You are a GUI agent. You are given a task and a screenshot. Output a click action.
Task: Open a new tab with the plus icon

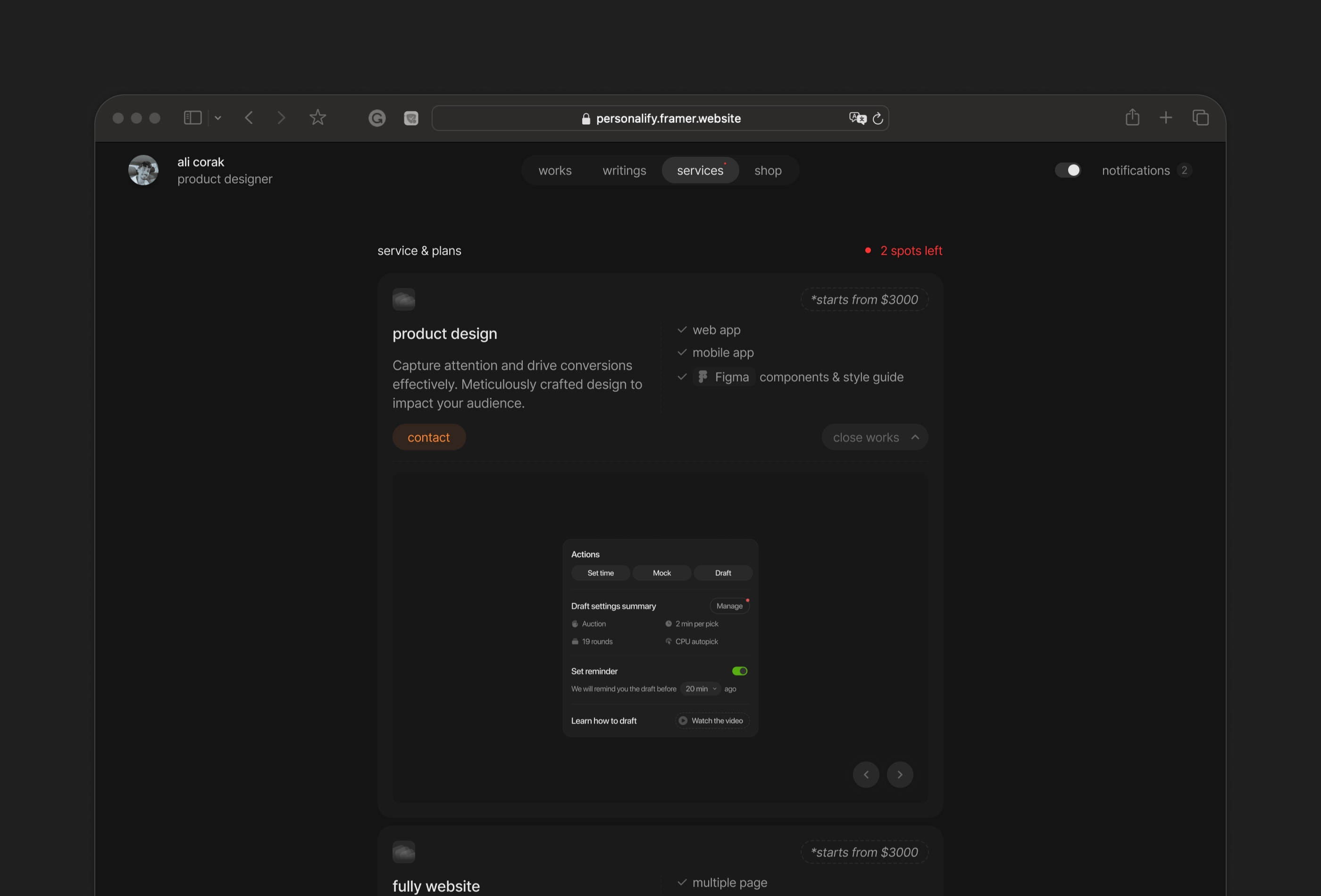1166,117
